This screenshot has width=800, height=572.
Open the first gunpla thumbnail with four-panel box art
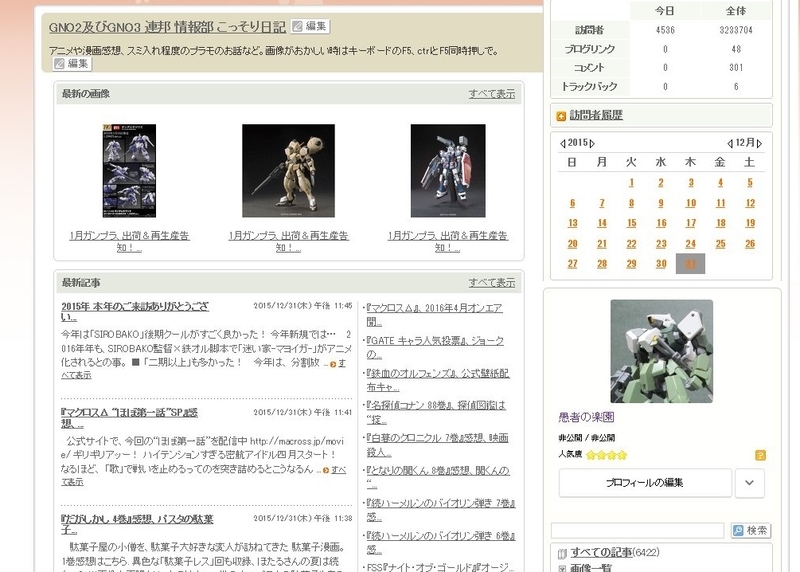pyautogui.click(x=129, y=171)
